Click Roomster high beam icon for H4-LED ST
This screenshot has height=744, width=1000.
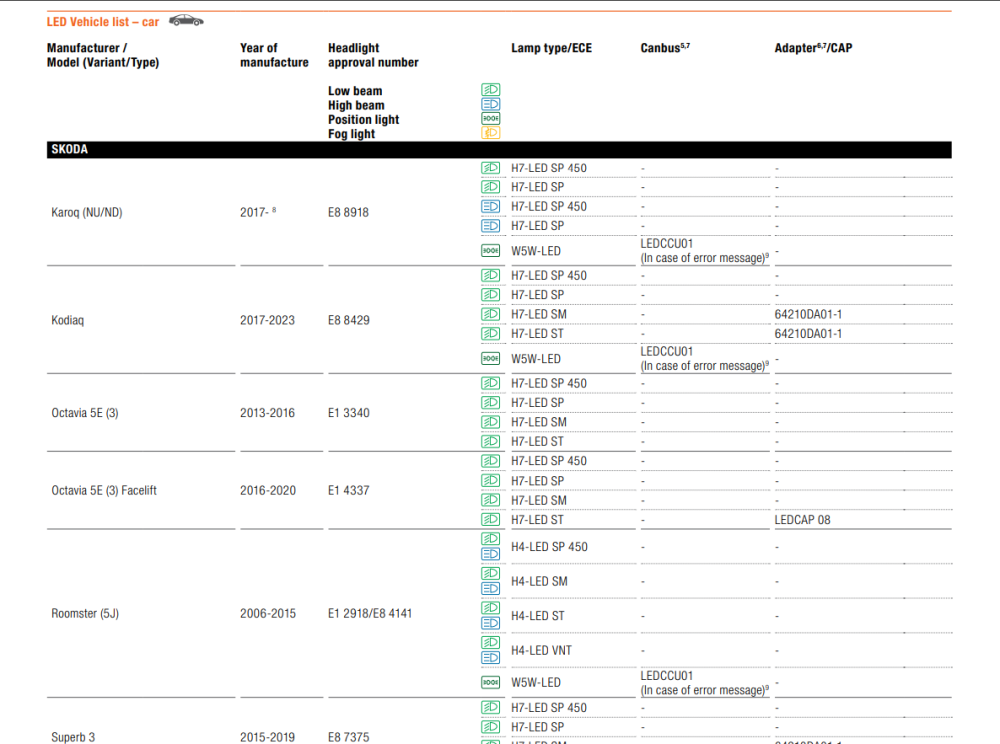(x=490, y=623)
